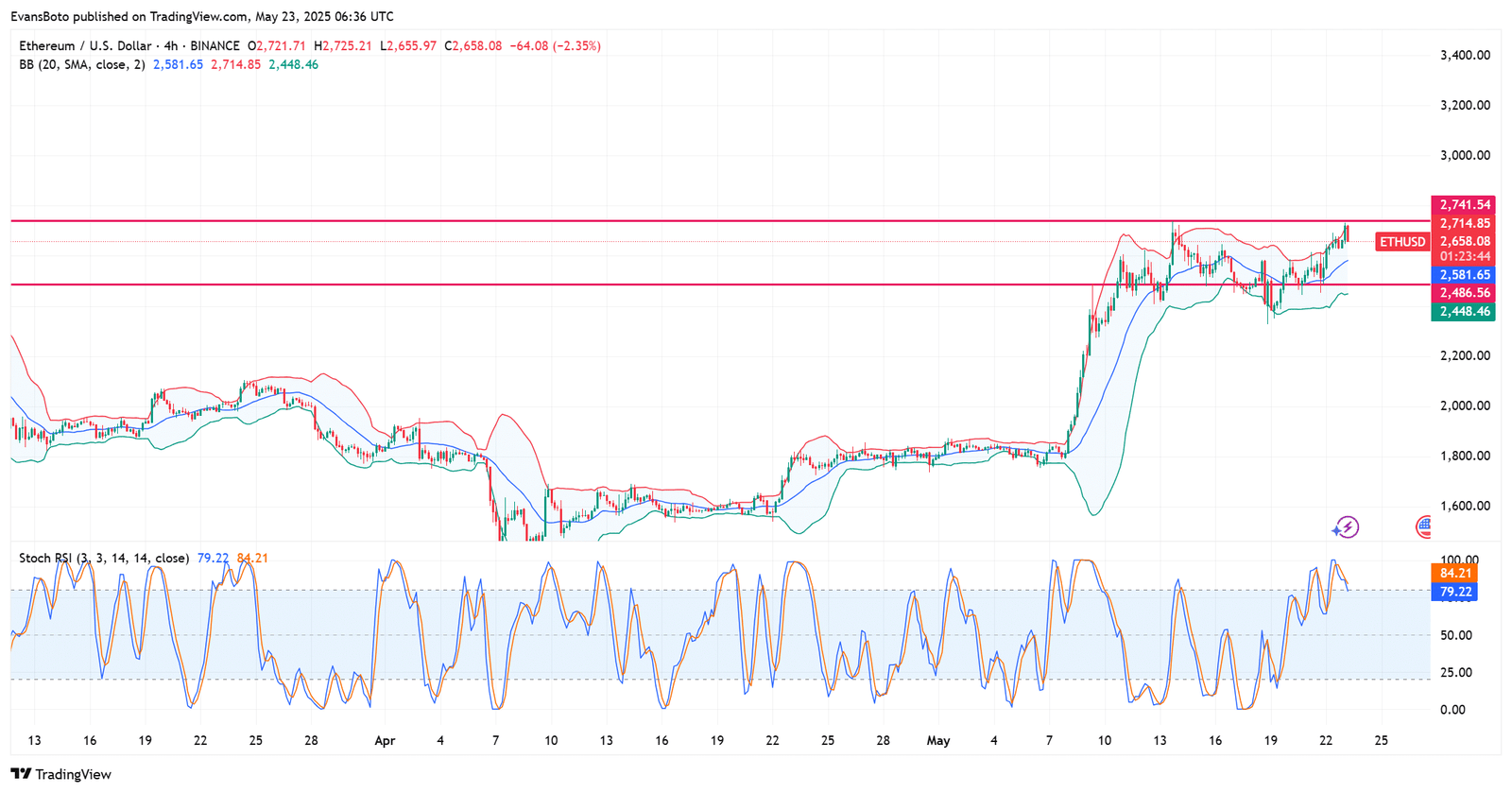Click the orange 84.21 value in Stoch RSI legend
The width and height of the screenshot is (1512, 793).
pyautogui.click(x=252, y=558)
